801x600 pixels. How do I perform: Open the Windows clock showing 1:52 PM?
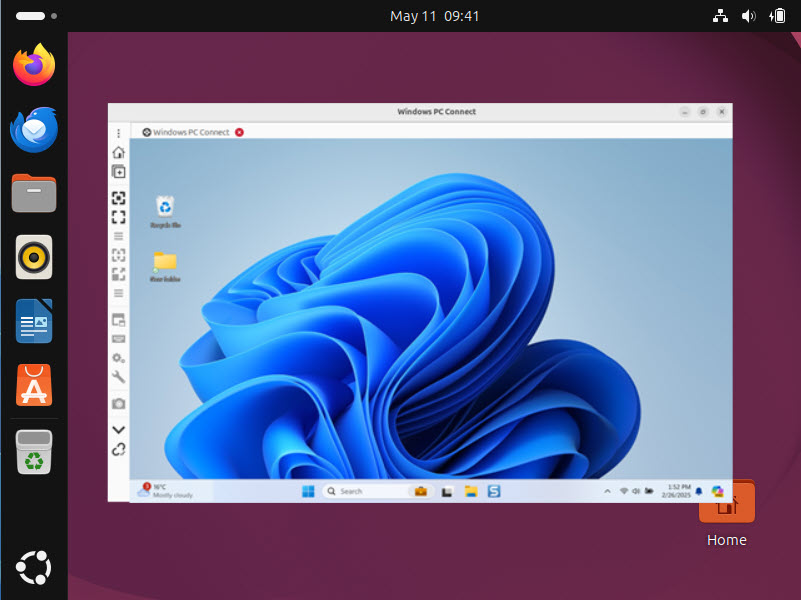(x=676, y=491)
